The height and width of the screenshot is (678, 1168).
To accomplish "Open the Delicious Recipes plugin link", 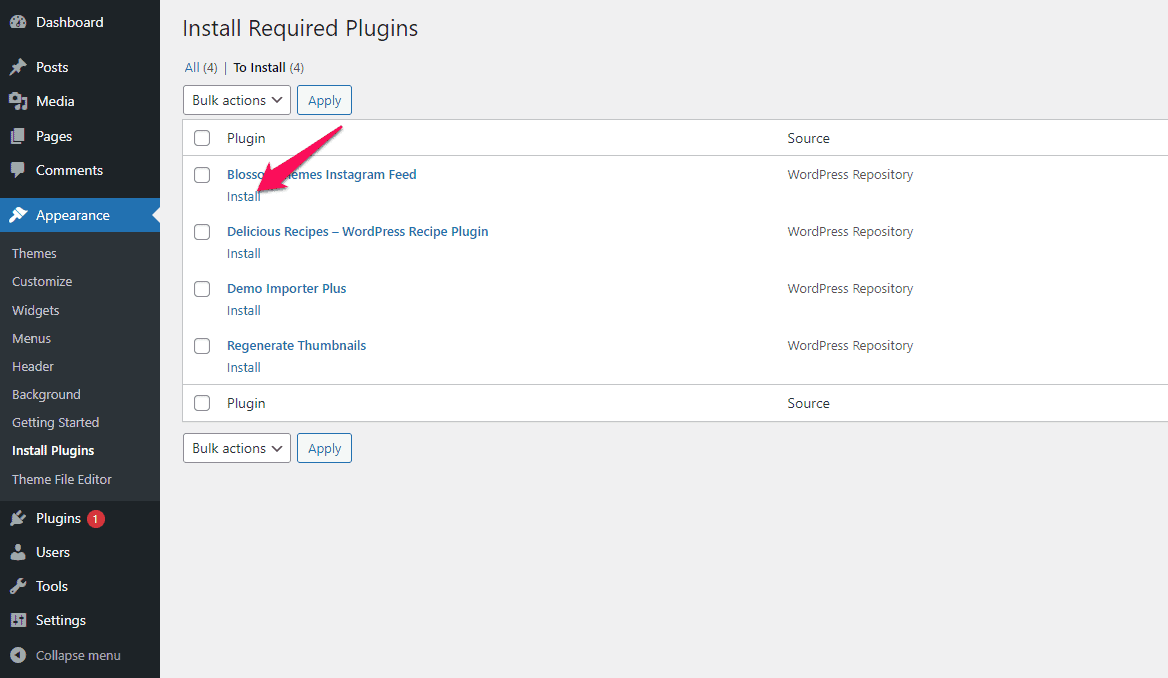I will point(358,232).
